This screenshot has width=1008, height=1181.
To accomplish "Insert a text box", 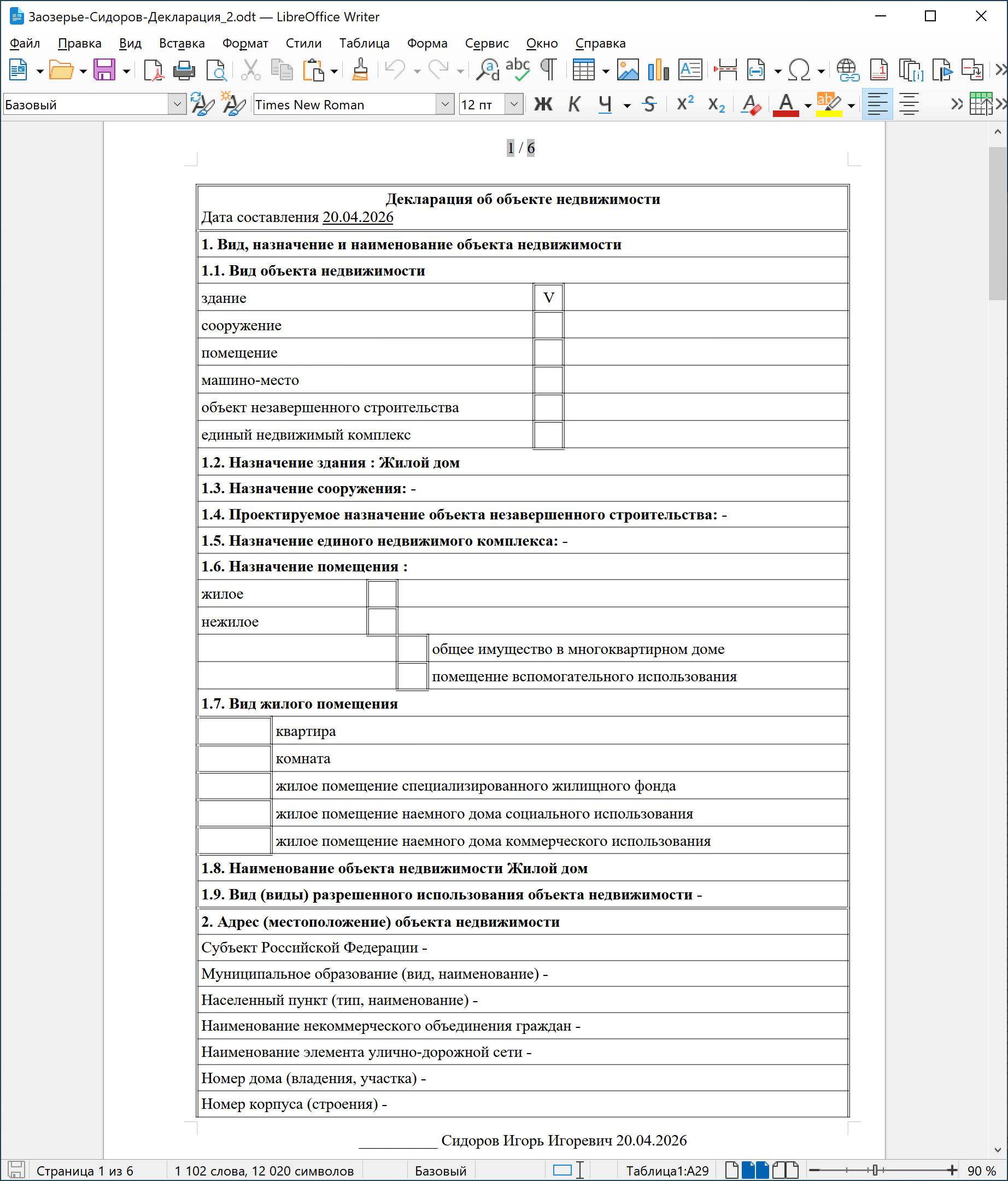I will pos(690,70).
